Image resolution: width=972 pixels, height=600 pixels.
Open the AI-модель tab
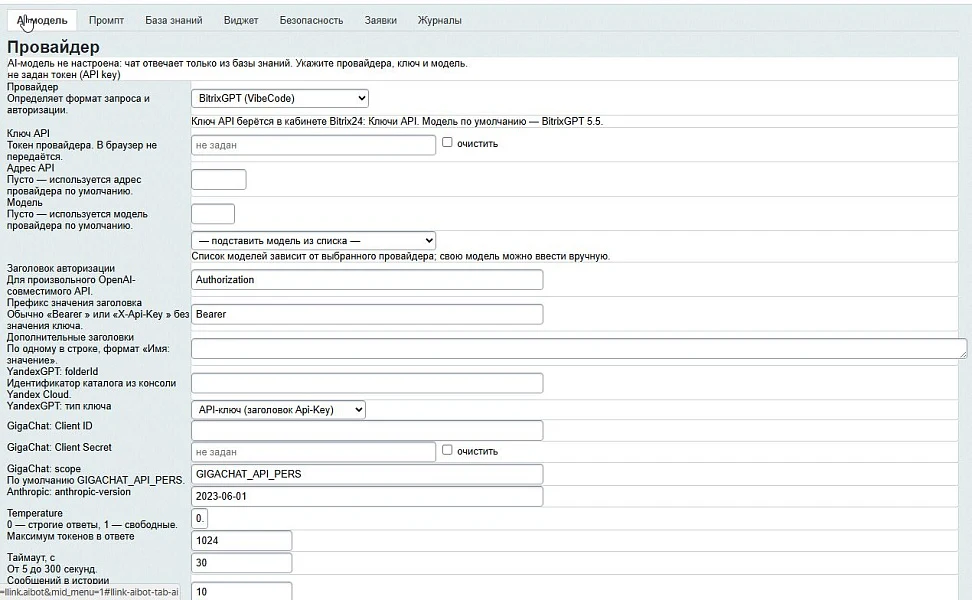(x=42, y=20)
